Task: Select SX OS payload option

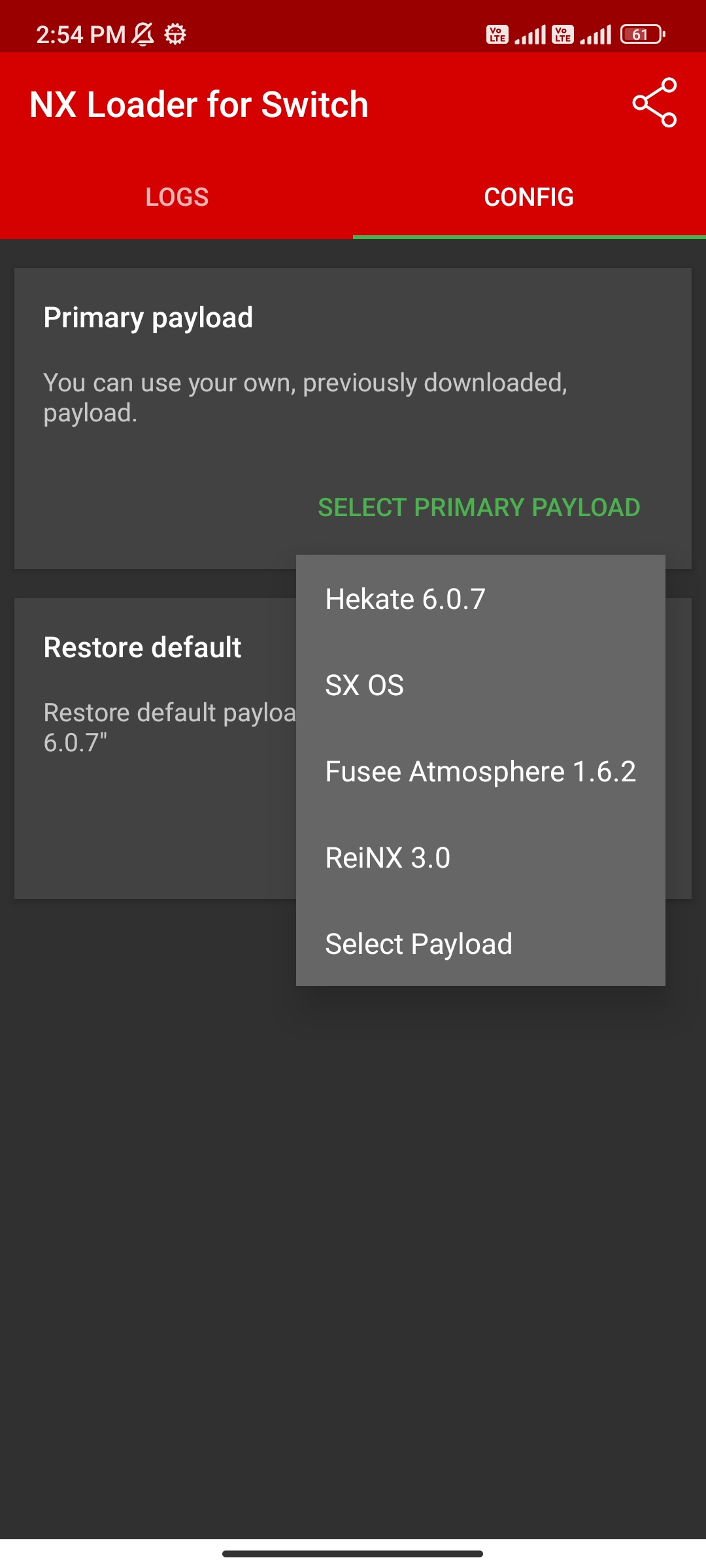Action: [365, 685]
